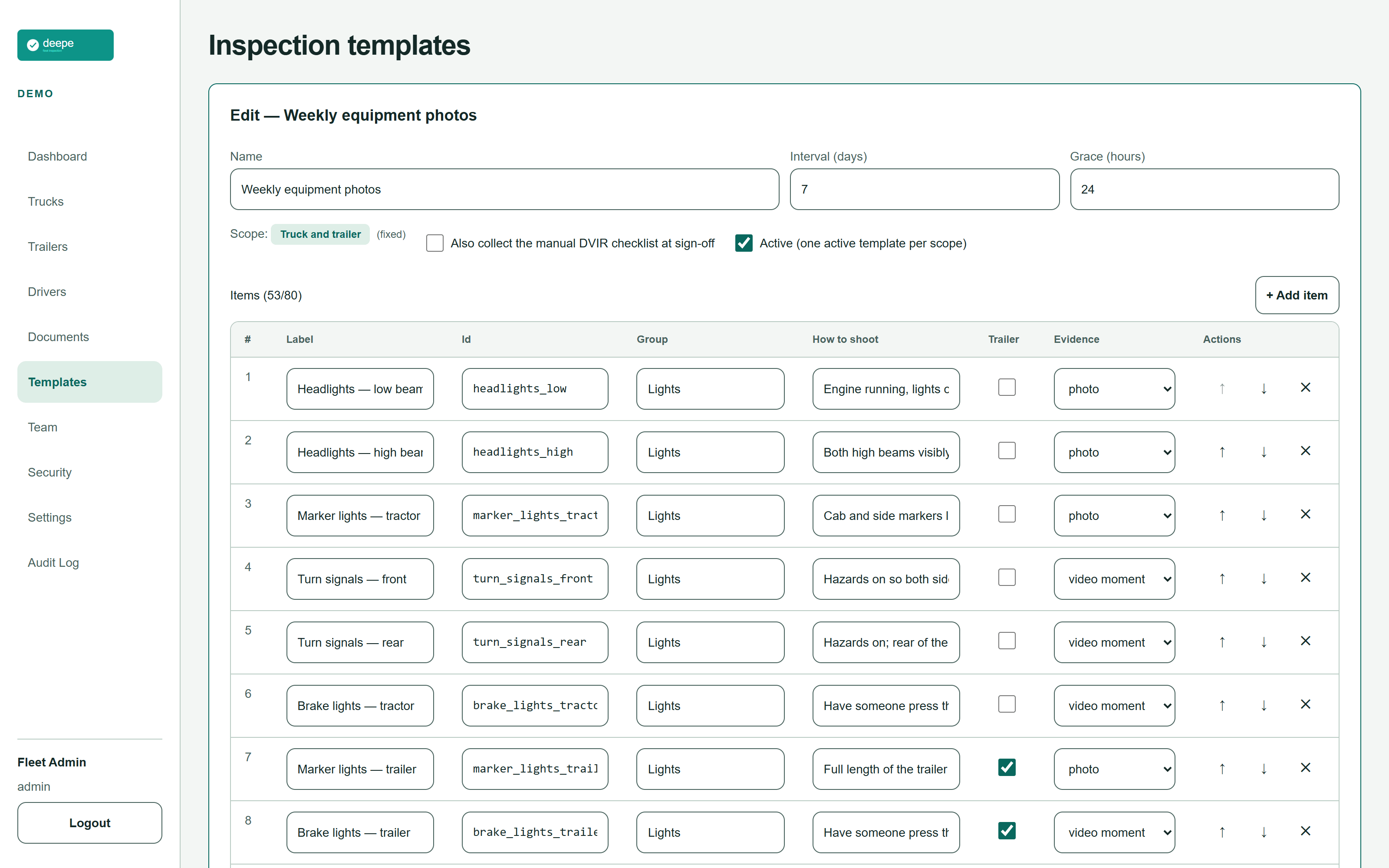Open the Audit Log
Viewport: 1389px width, 868px height.
[x=89, y=562]
